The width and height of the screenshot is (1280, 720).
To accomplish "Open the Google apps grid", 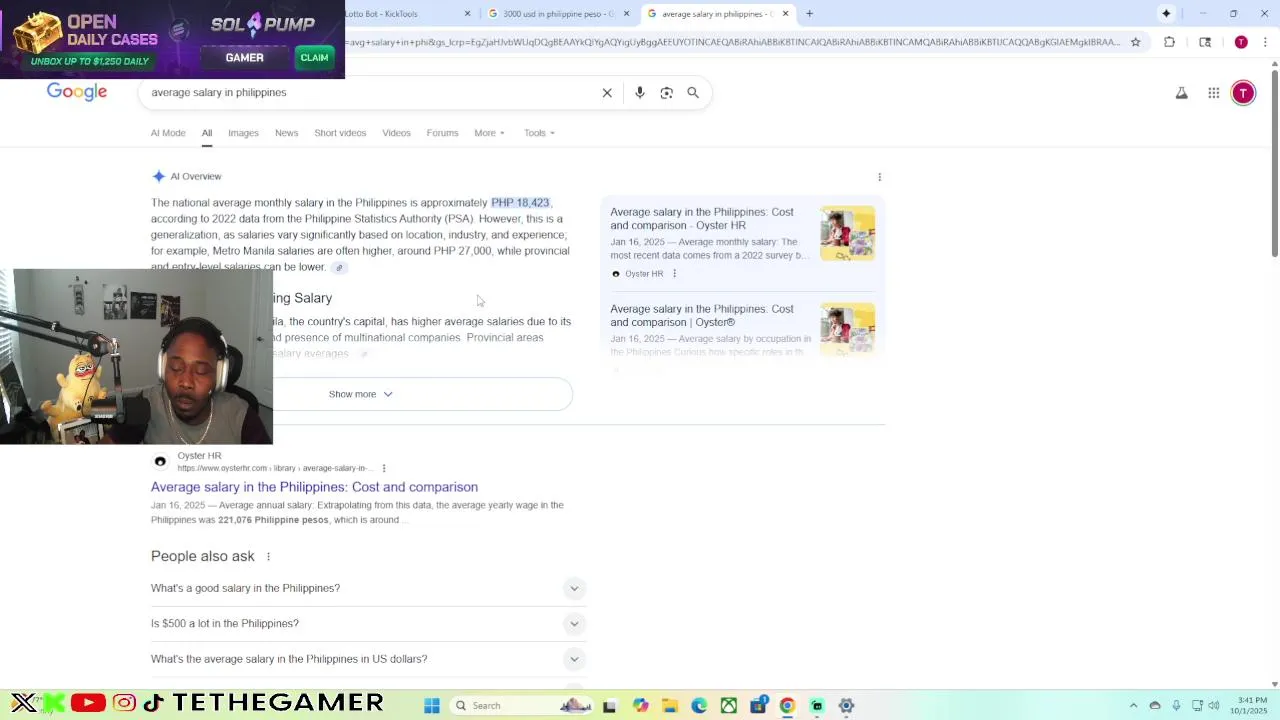I will 1213,93.
